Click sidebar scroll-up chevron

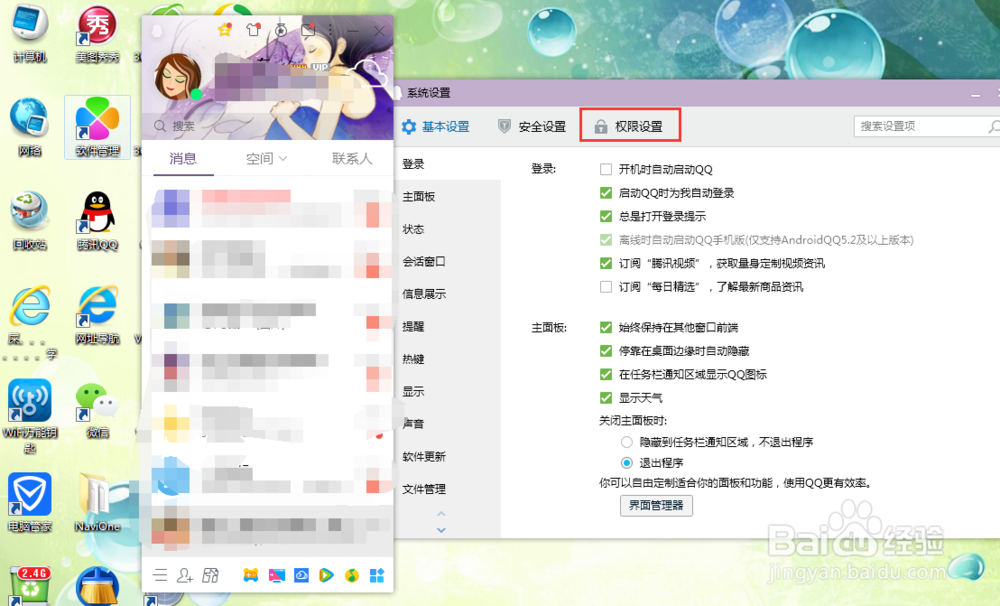[441, 514]
